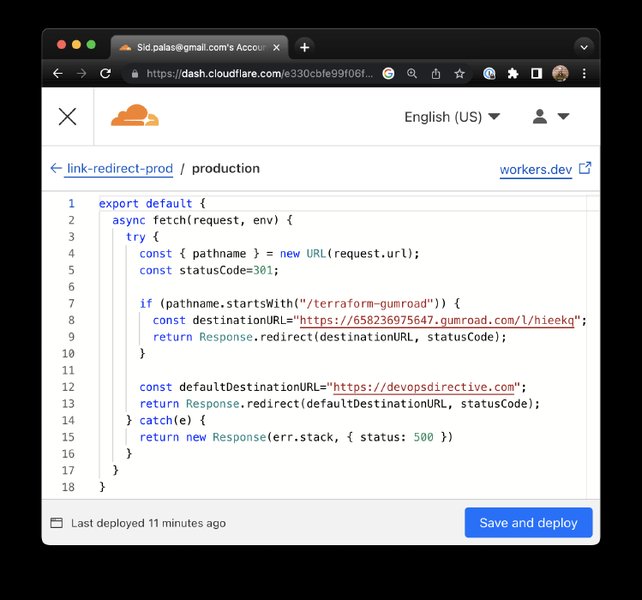Click the external link icon beside workers.dev
642x600 pixels.
point(585,168)
